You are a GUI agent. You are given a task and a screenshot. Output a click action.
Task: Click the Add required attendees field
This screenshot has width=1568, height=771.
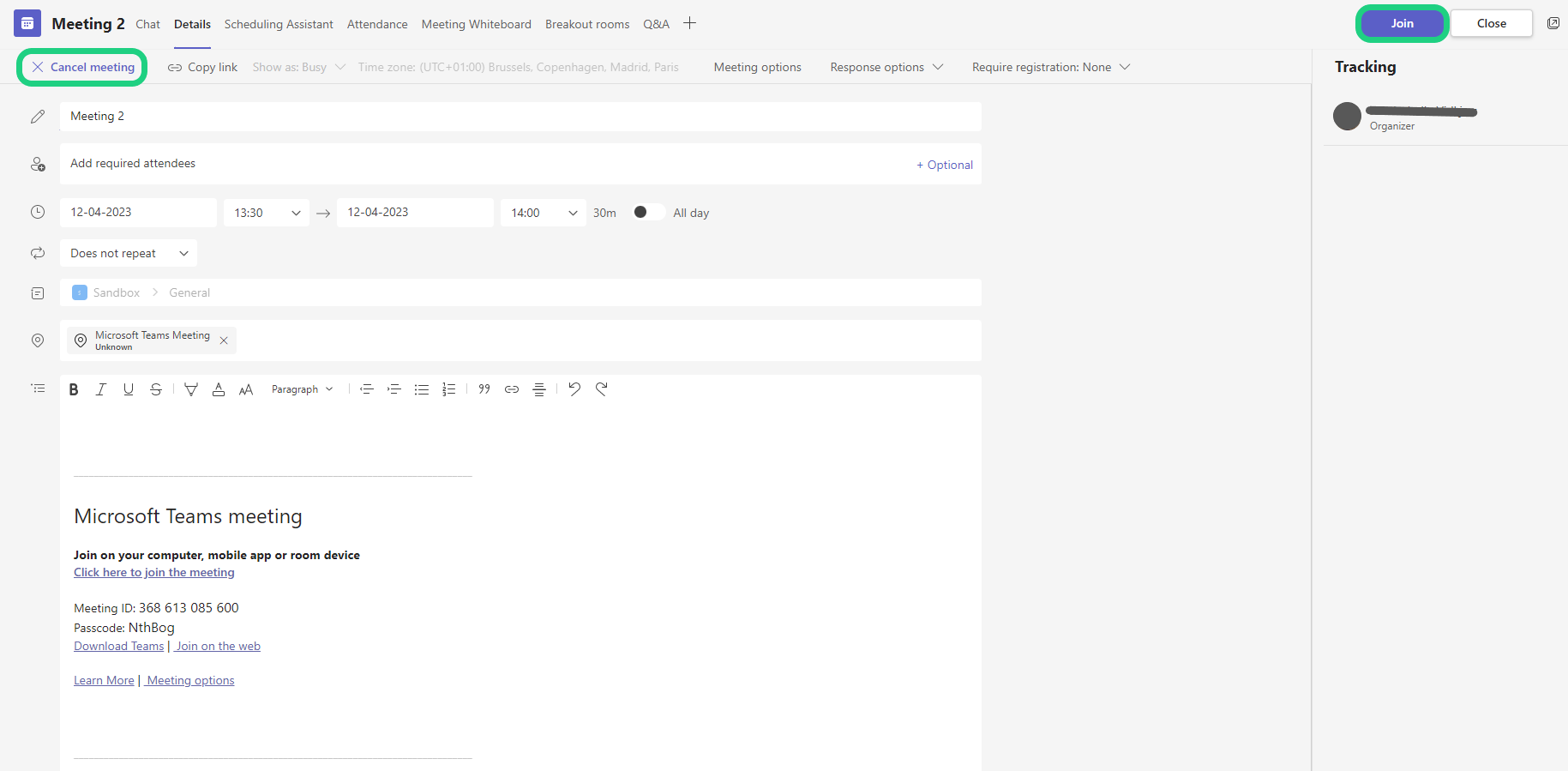coord(480,164)
